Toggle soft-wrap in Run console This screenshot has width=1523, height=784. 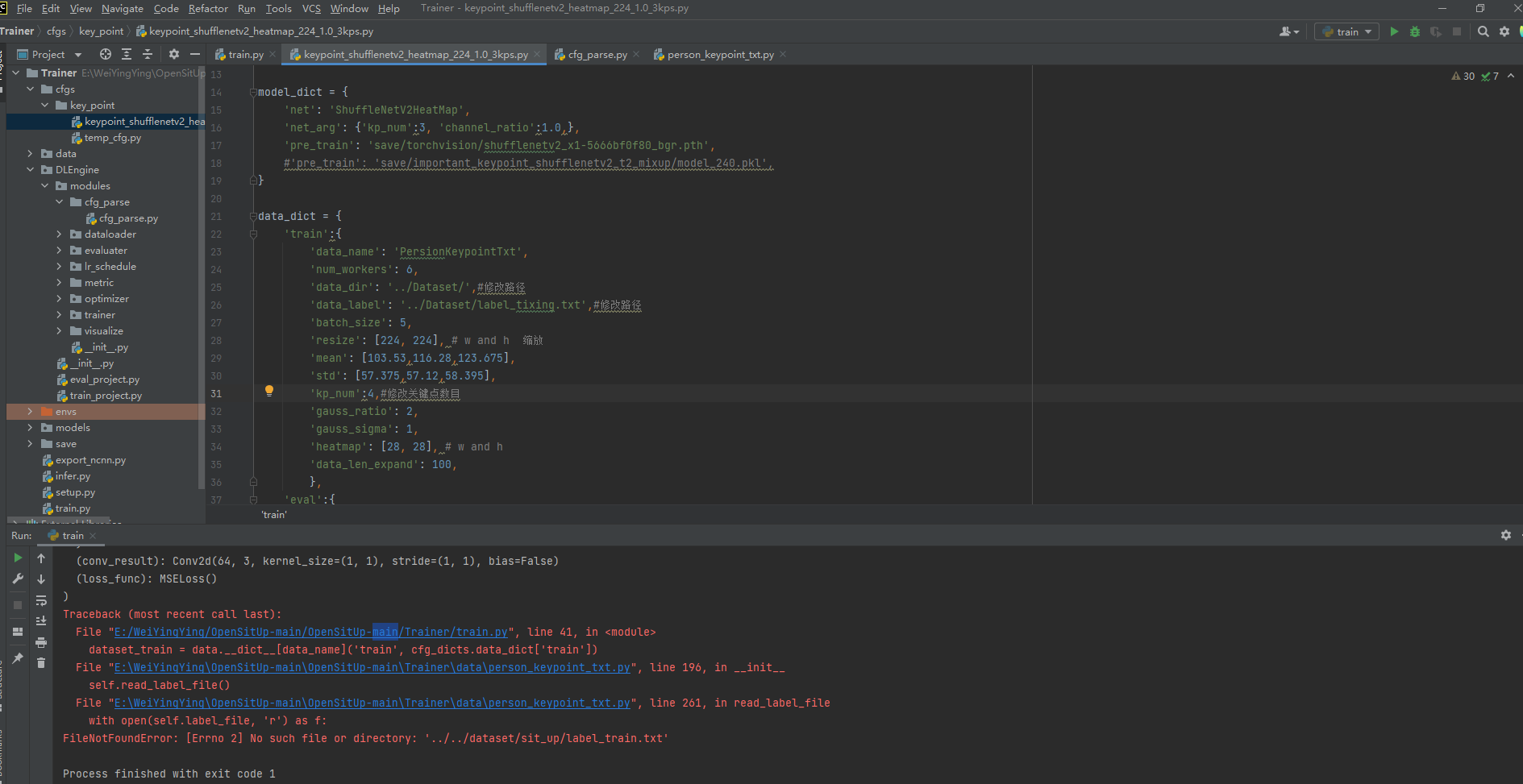tap(41, 601)
